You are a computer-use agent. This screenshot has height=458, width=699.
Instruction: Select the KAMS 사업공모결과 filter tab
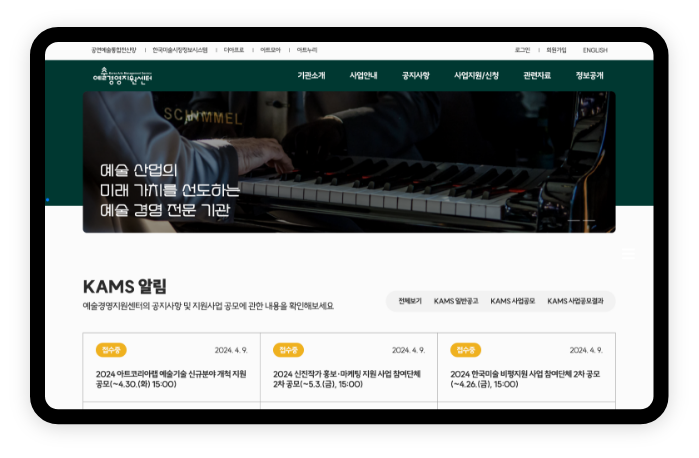pyautogui.click(x=575, y=301)
